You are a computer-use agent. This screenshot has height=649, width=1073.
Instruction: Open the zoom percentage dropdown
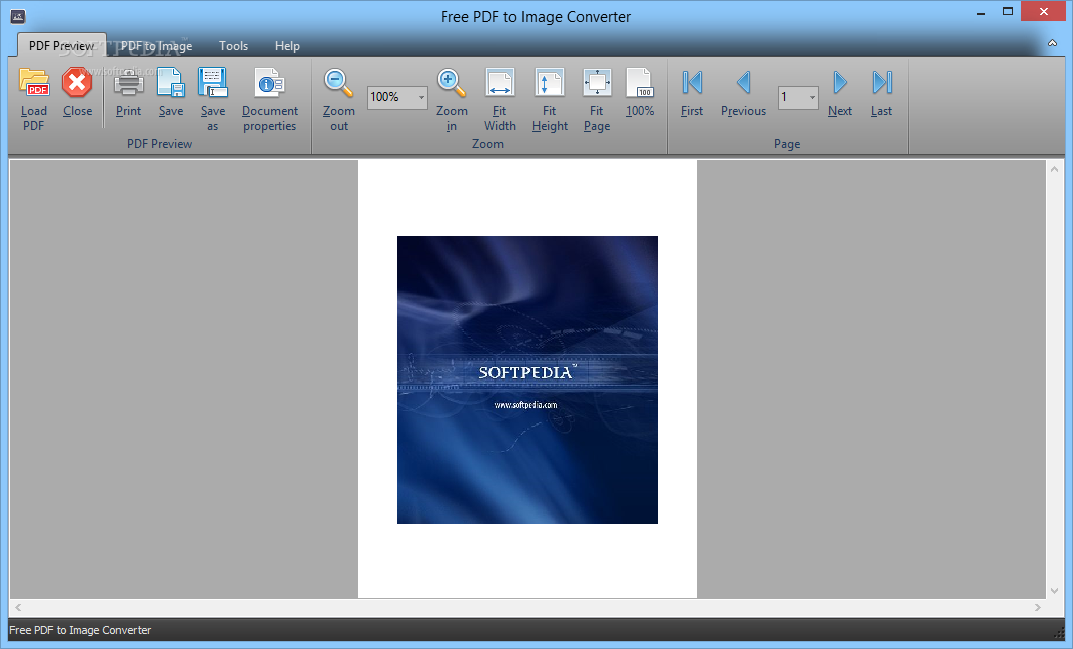point(421,97)
